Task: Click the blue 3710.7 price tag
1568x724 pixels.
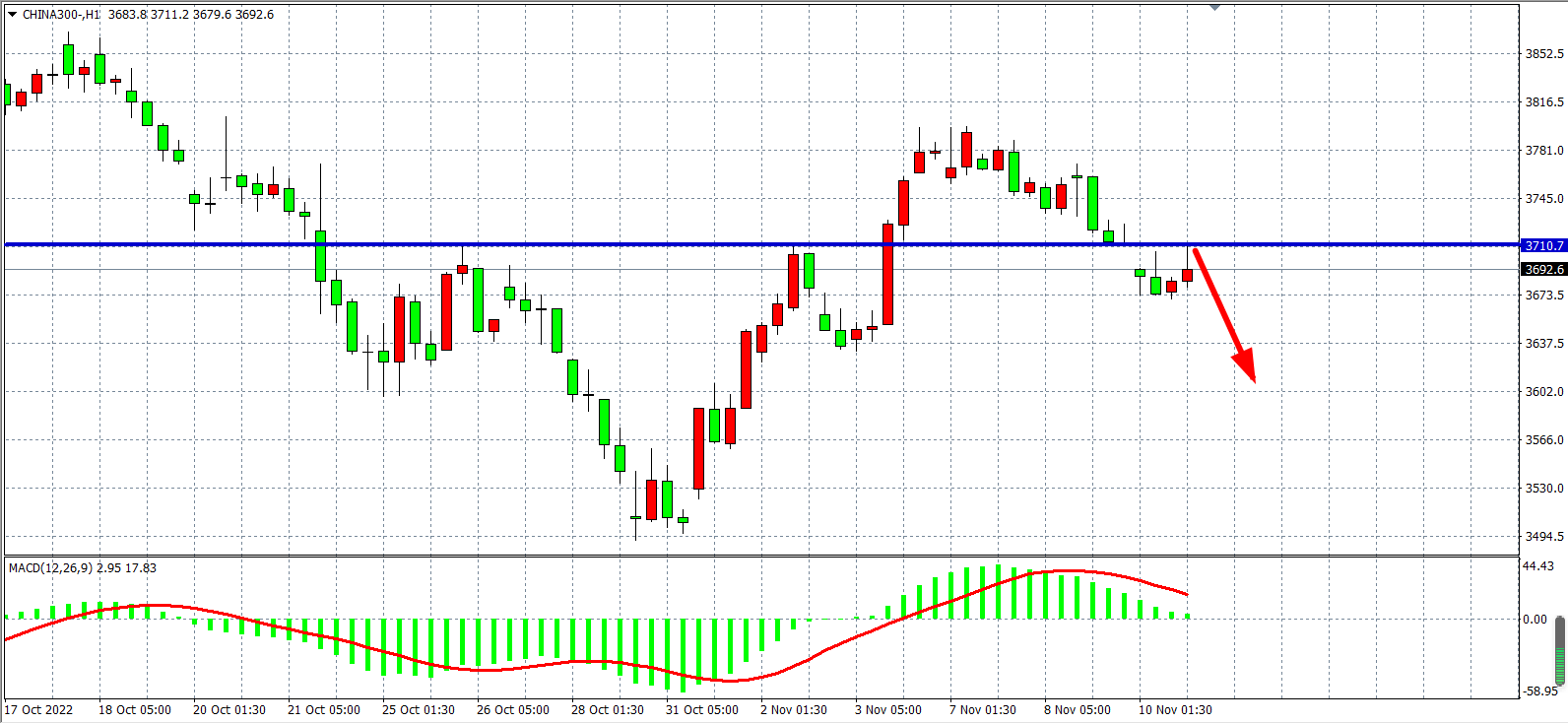Action: [x=1543, y=245]
